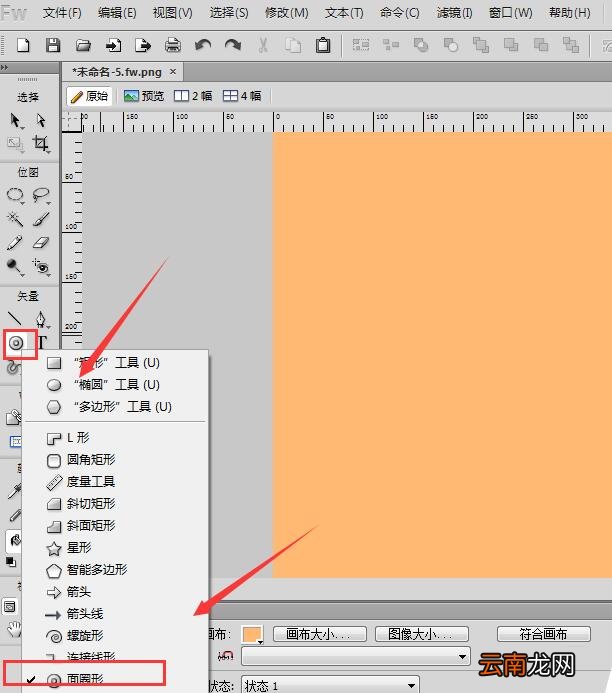Image resolution: width=612 pixels, height=693 pixels.
Task: Pick the 星形 shape
Action: (115, 548)
